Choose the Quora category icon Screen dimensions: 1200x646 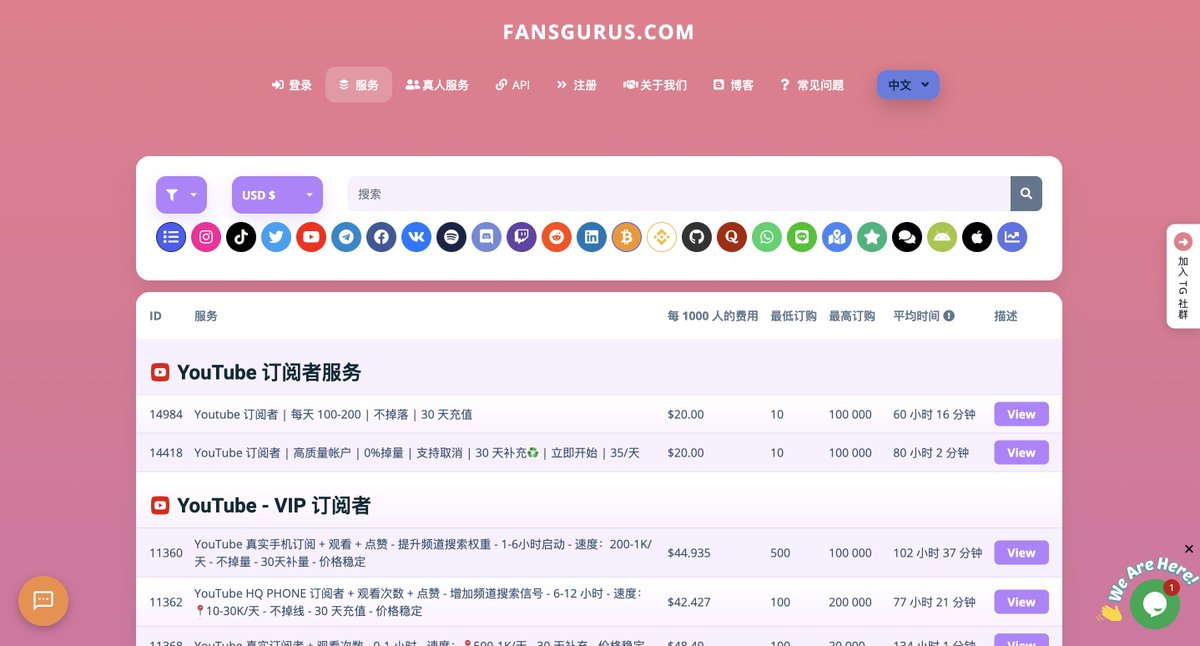[732, 237]
